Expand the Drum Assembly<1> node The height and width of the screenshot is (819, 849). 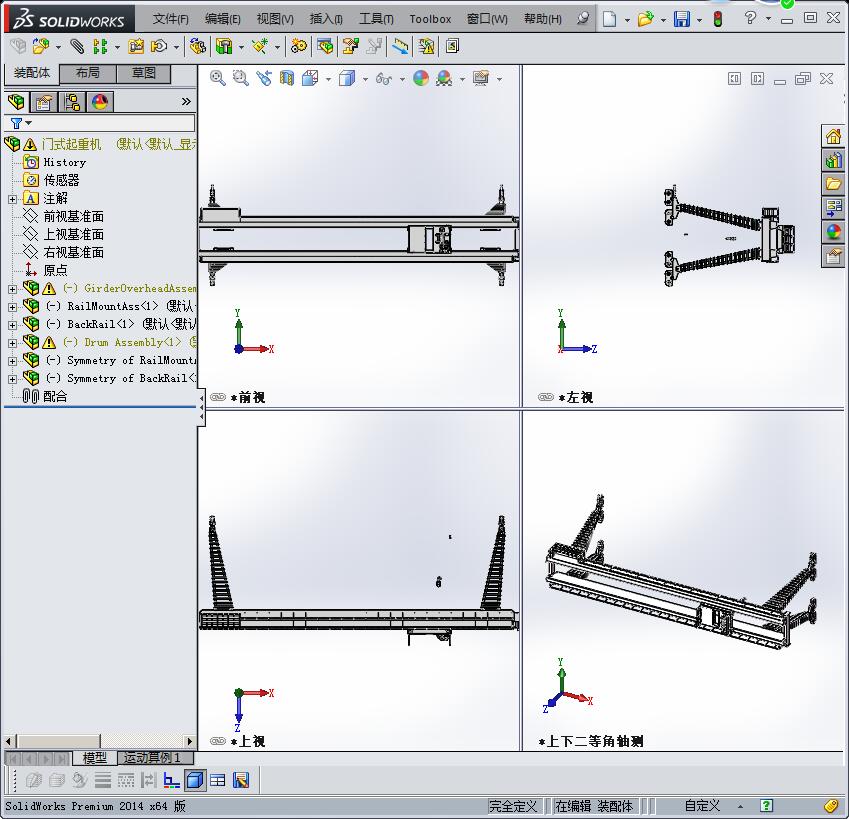[12, 343]
